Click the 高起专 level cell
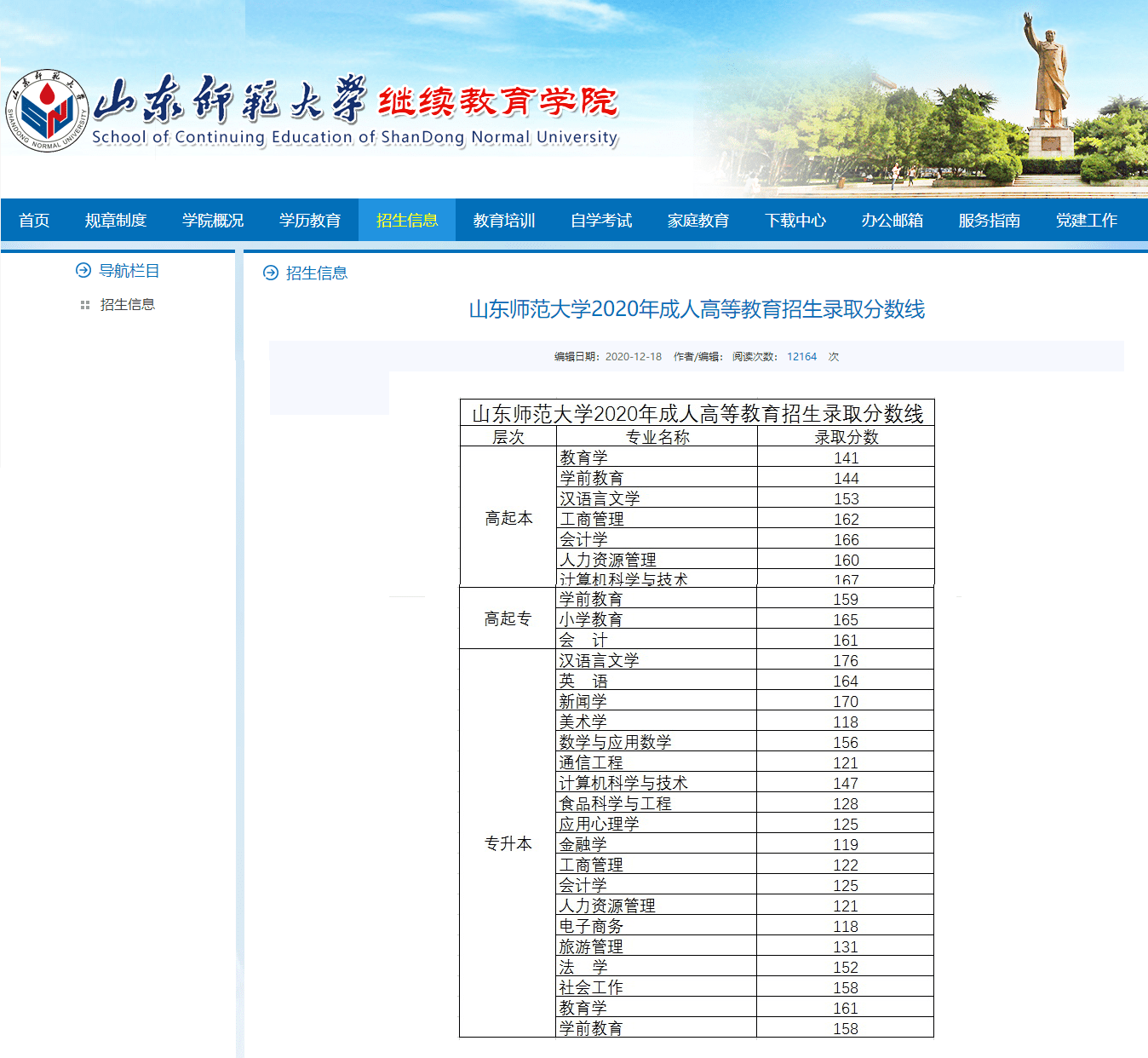This screenshot has width=1148, height=1058. (508, 619)
